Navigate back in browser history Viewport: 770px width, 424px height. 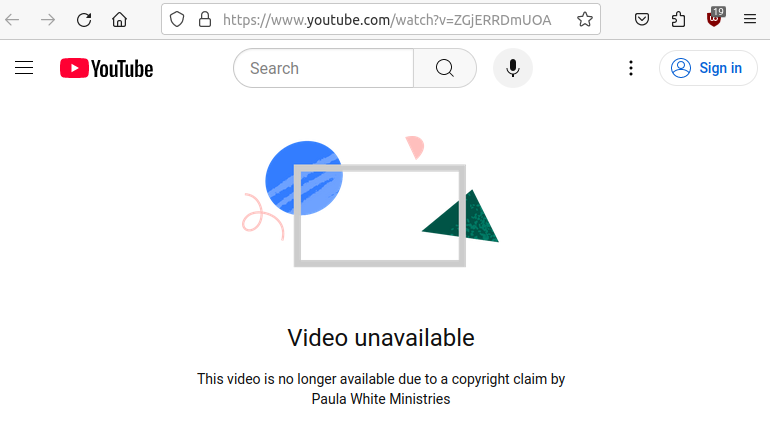coord(12,20)
